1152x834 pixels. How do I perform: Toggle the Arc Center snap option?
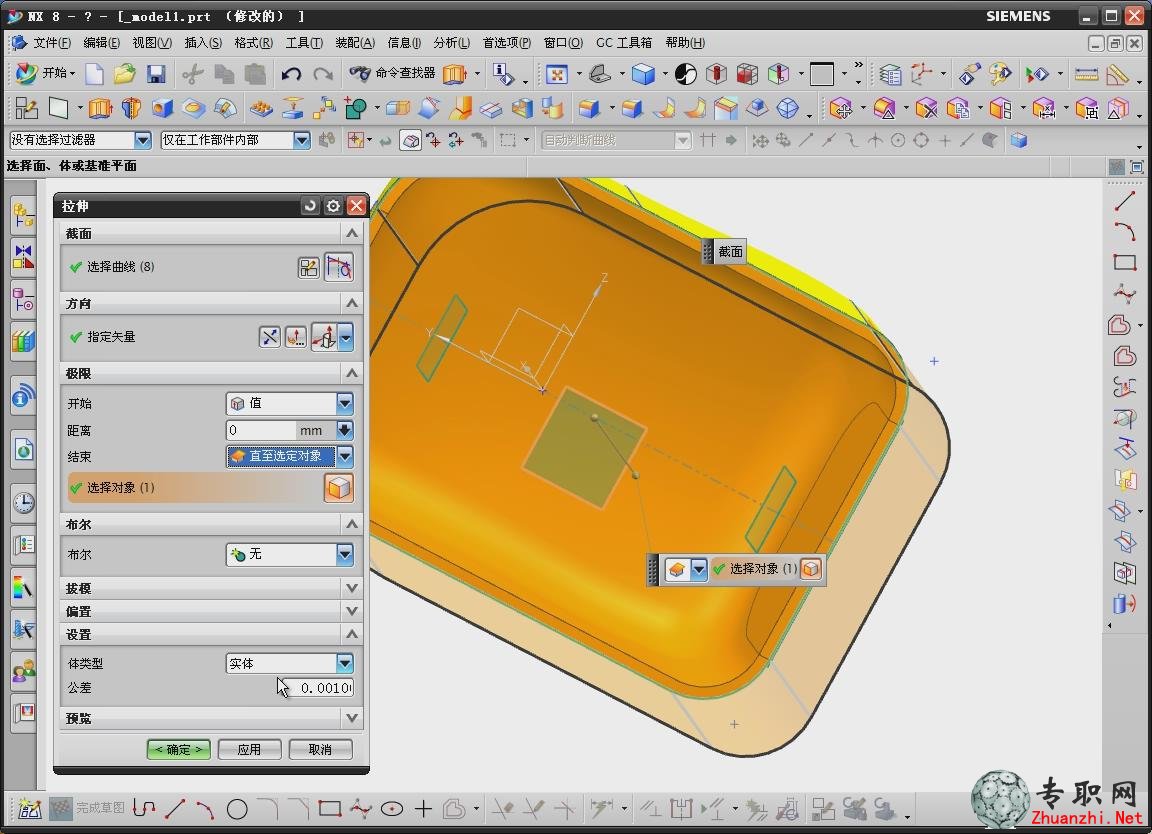point(898,140)
